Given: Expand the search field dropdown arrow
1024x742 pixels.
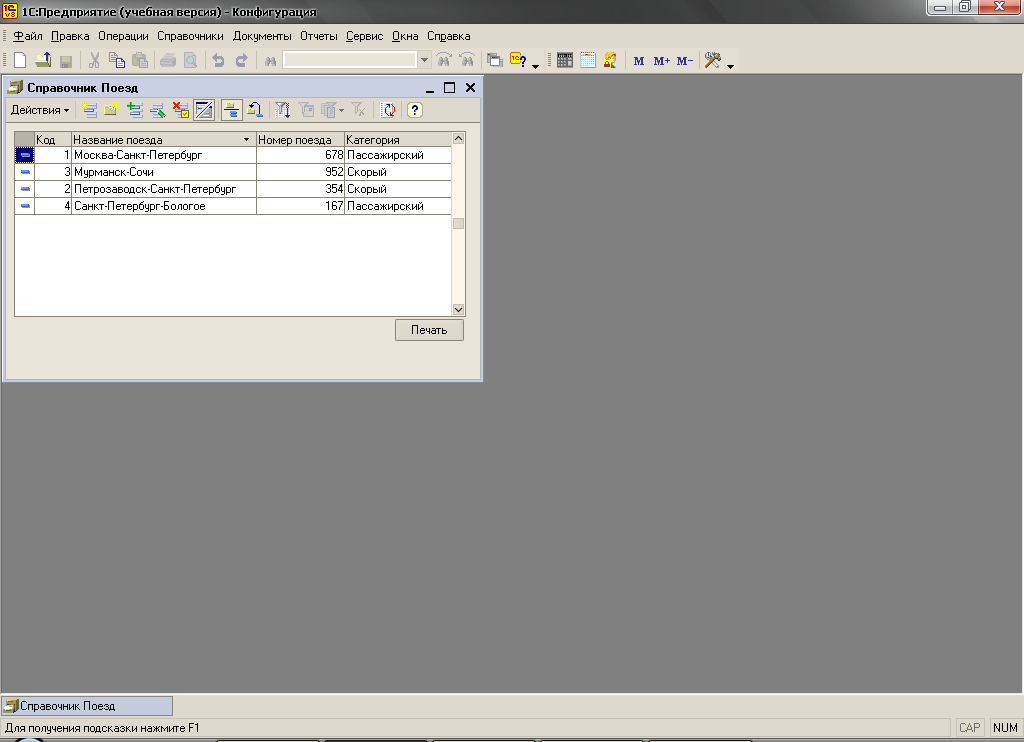Looking at the screenshot, I should [x=424, y=61].
